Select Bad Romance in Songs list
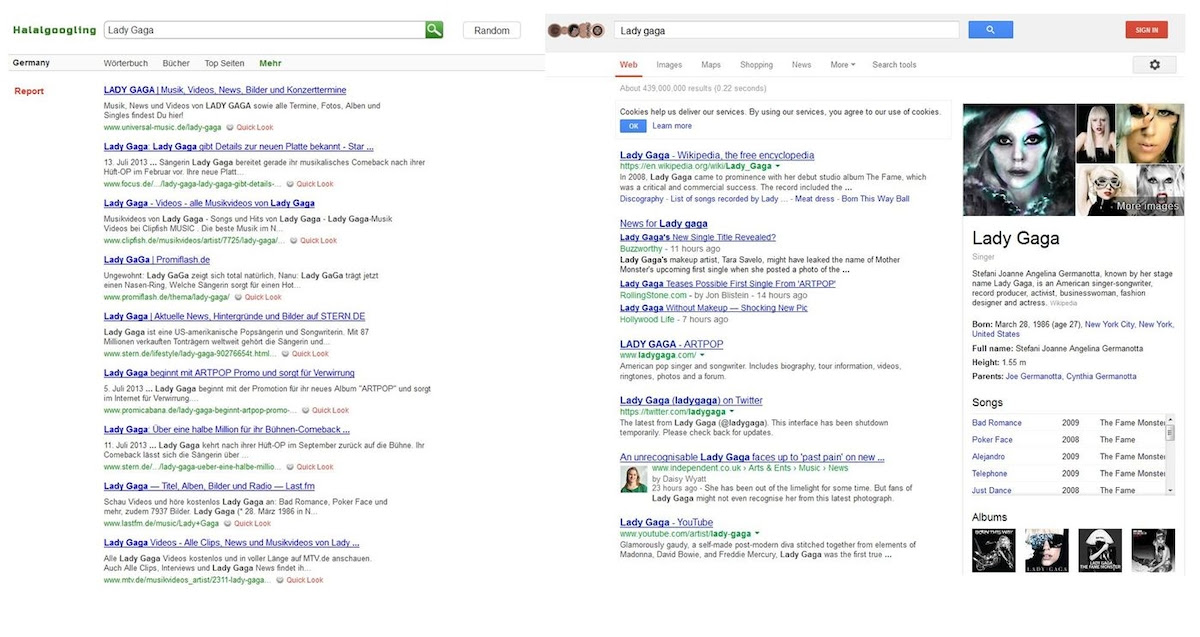1200x637 pixels. click(997, 423)
